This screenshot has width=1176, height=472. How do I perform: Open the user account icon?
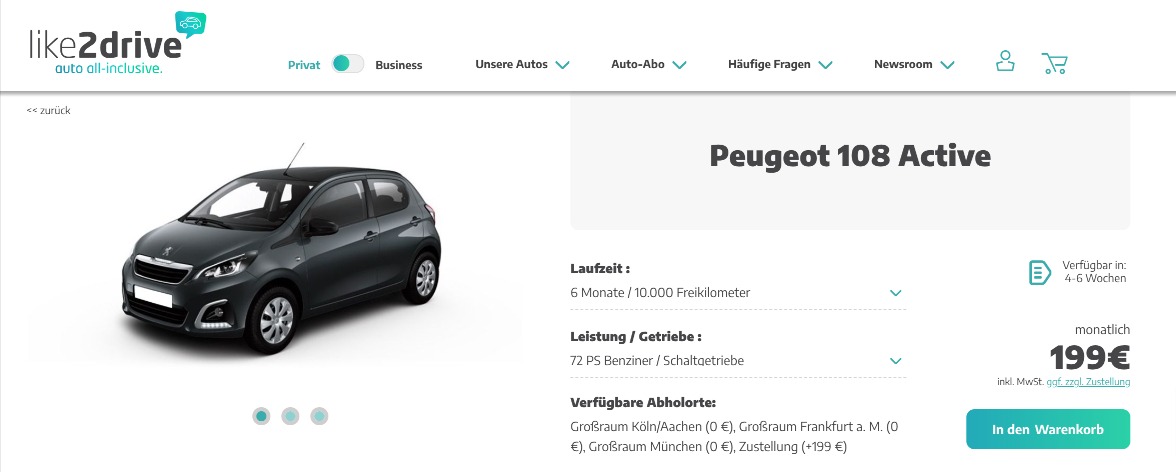point(1005,62)
